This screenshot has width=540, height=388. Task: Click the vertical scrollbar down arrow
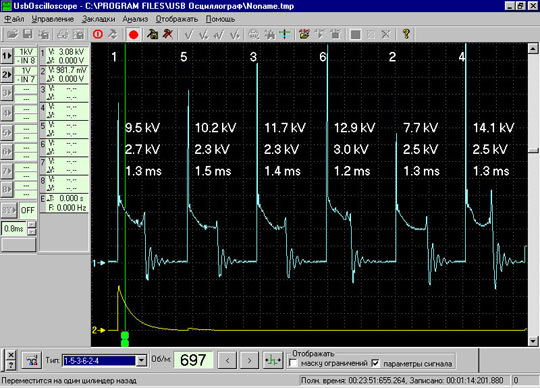coord(533,341)
